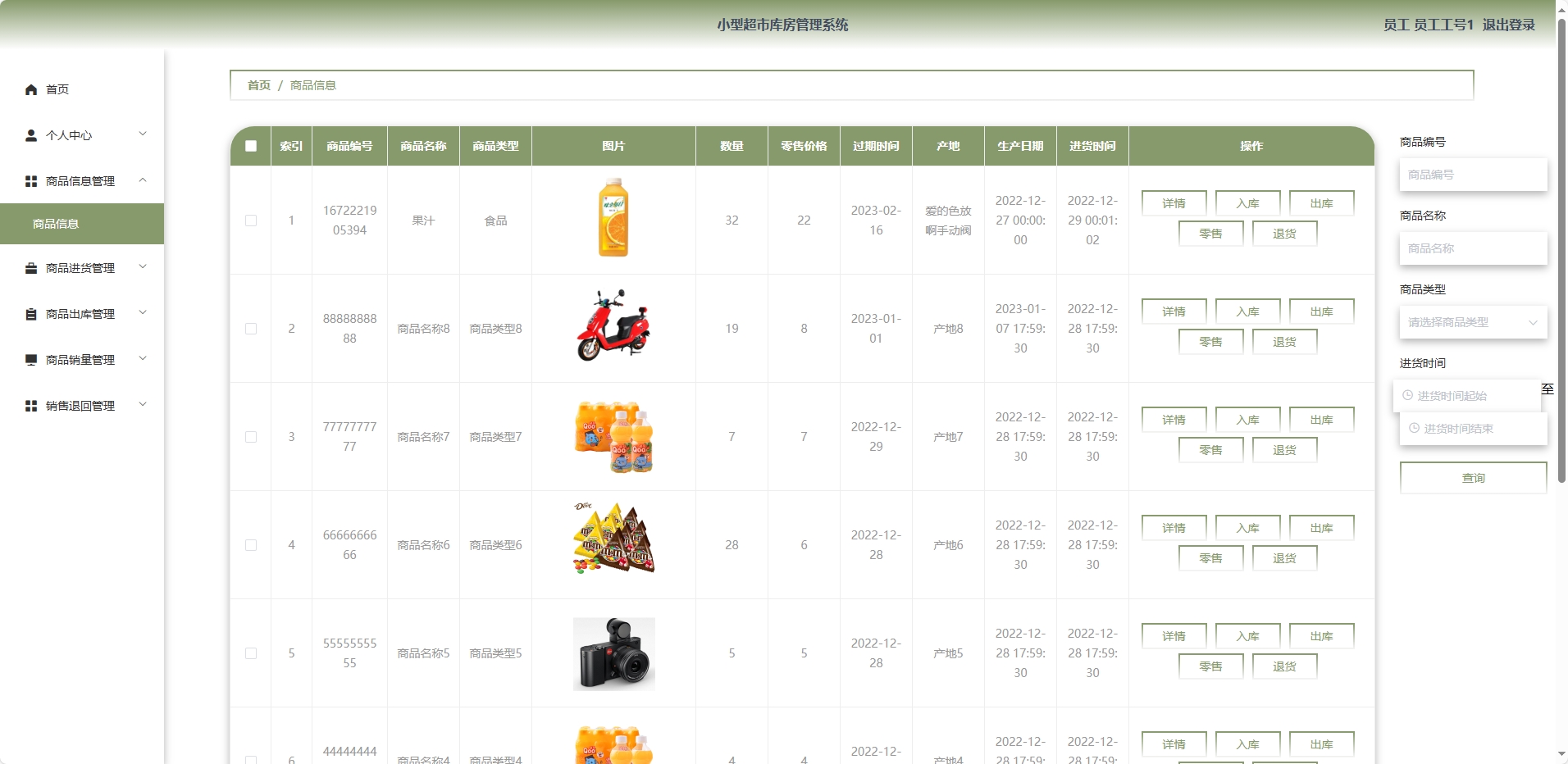Screen dimensions: 1568x764
Task: Expand the 个人中心 menu chevron
Action: [x=143, y=134]
